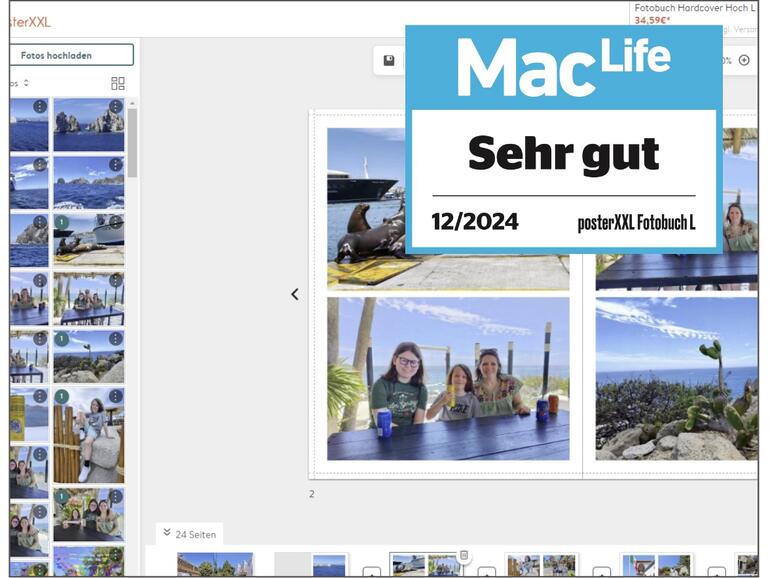The height and width of the screenshot is (578, 770).
Task: Select the cactus ocean photo on right page
Action: (x=677, y=379)
